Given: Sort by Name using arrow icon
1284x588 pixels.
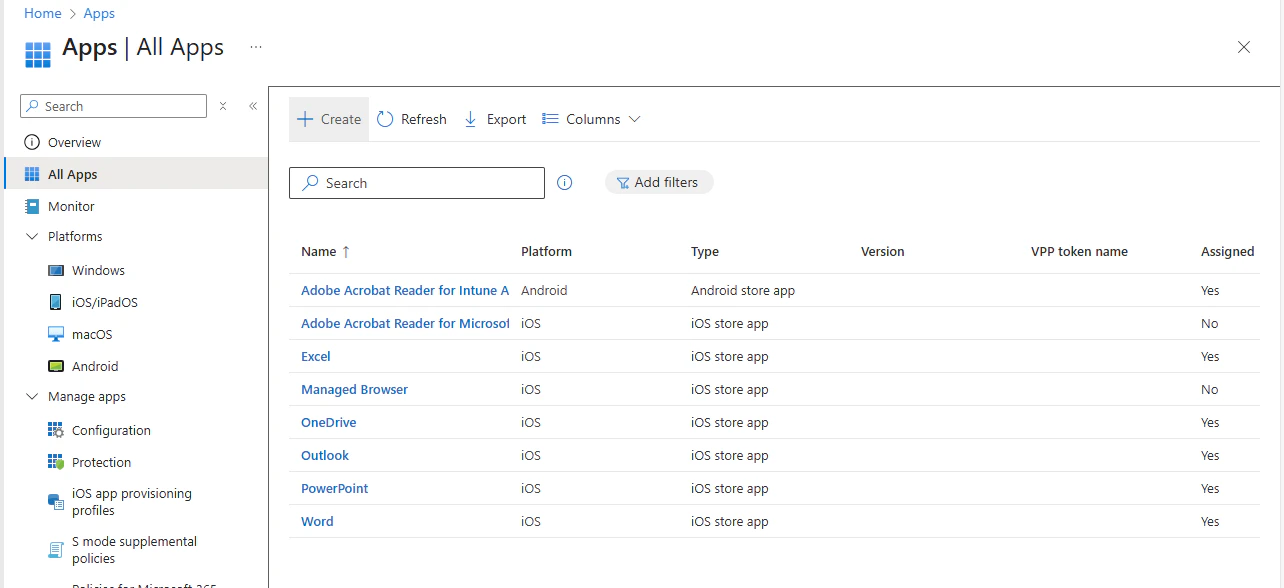Looking at the screenshot, I should coord(346,252).
